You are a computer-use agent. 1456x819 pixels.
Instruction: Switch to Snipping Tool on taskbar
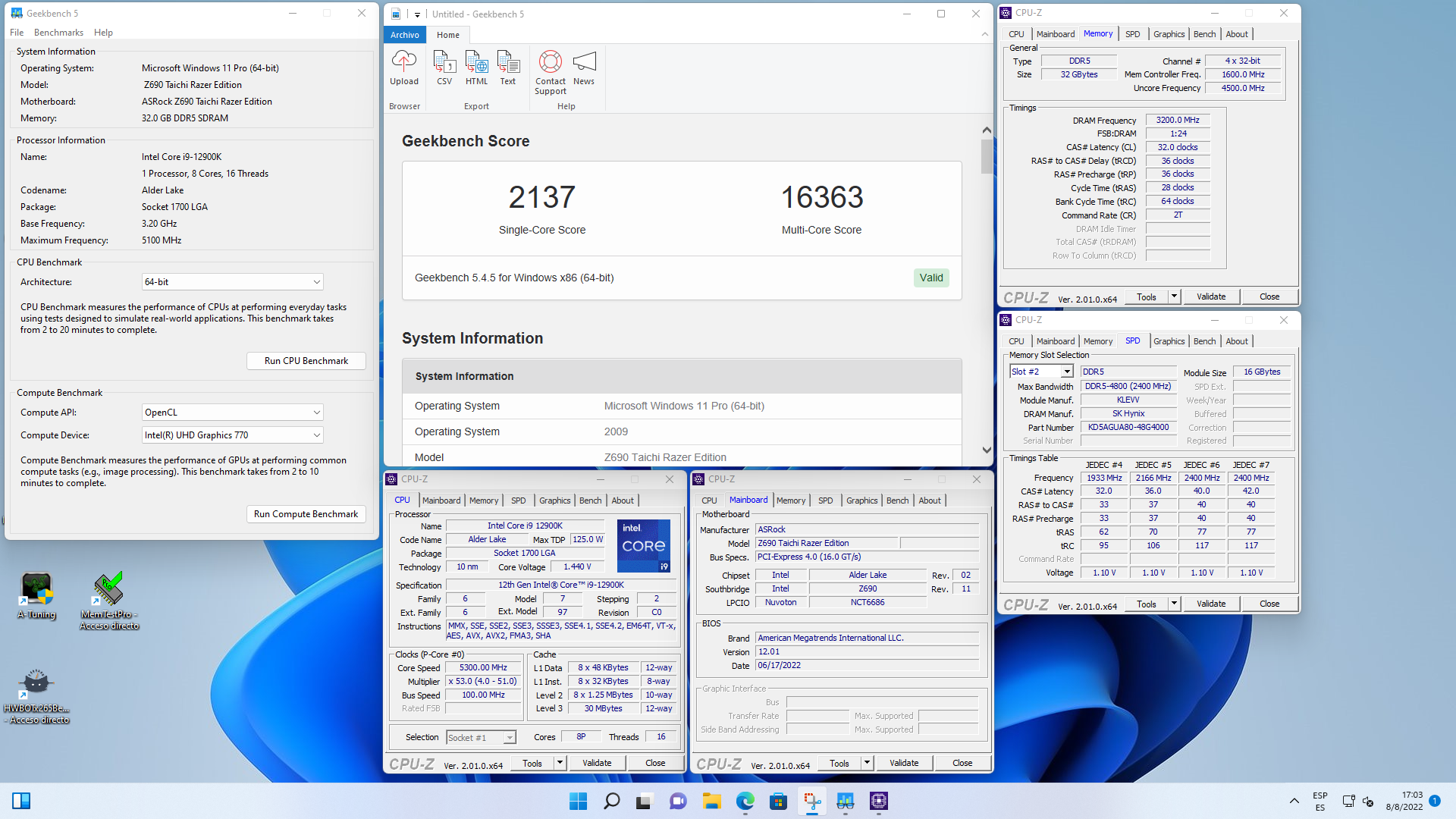[x=811, y=801]
